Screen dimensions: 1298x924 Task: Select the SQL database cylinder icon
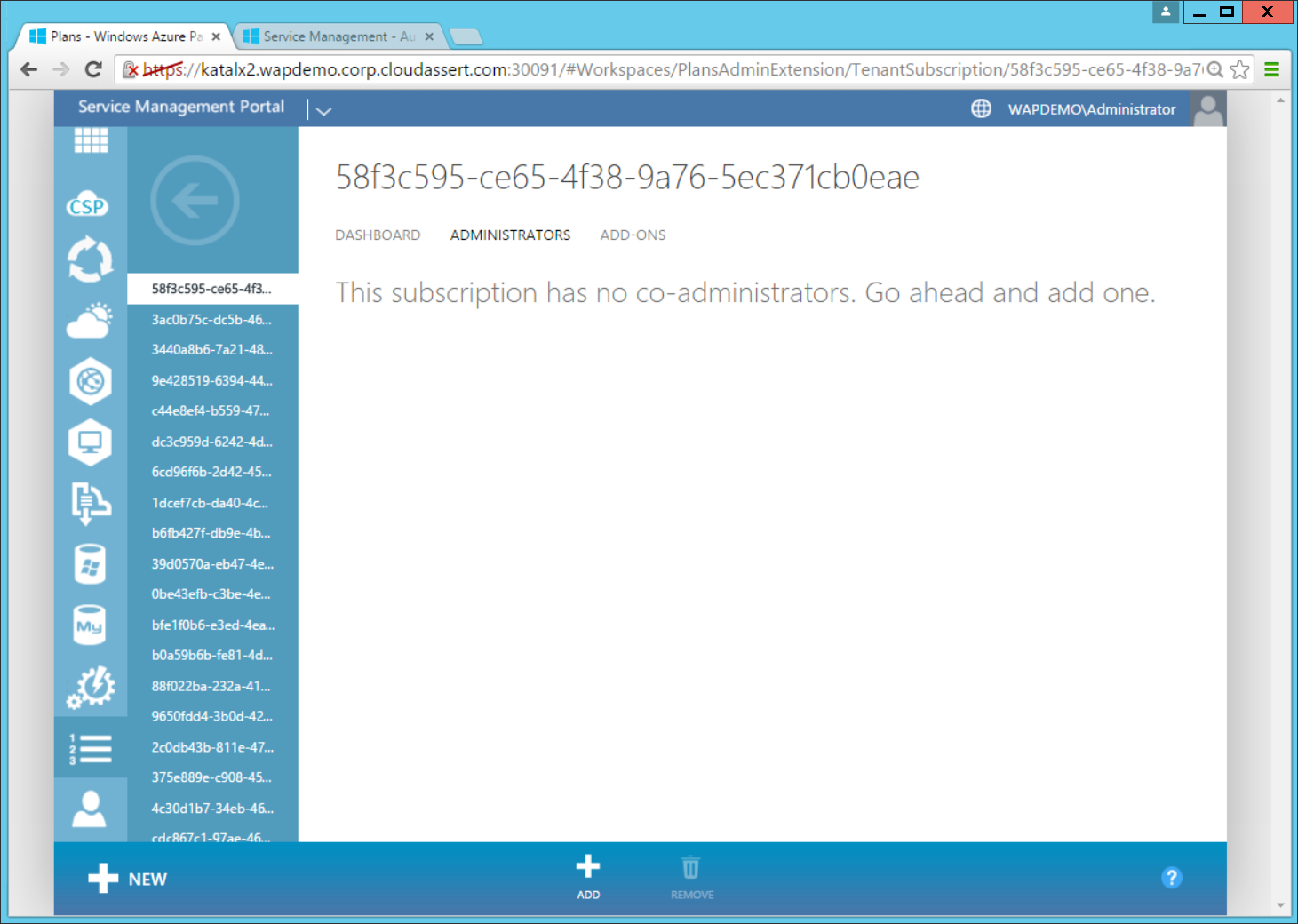coord(90,564)
